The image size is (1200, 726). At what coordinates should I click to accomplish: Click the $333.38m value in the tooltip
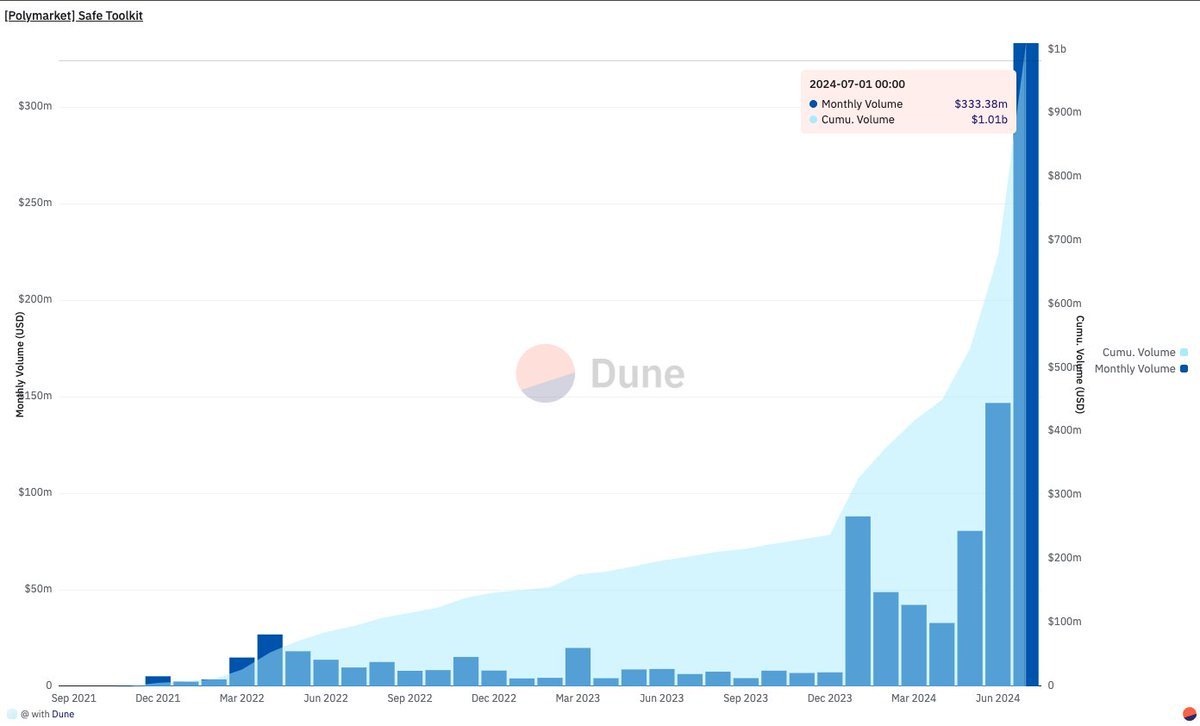point(981,104)
